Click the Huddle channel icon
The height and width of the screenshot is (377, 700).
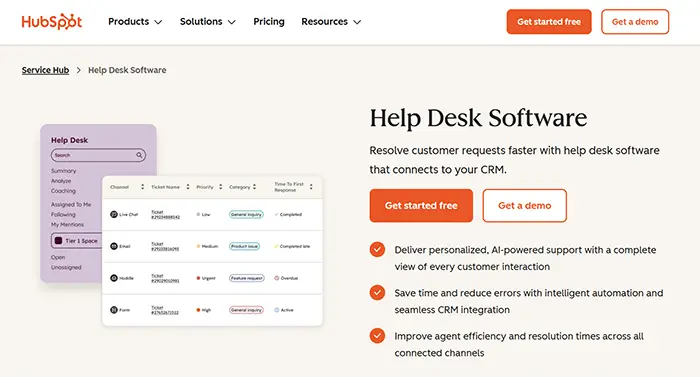114,278
